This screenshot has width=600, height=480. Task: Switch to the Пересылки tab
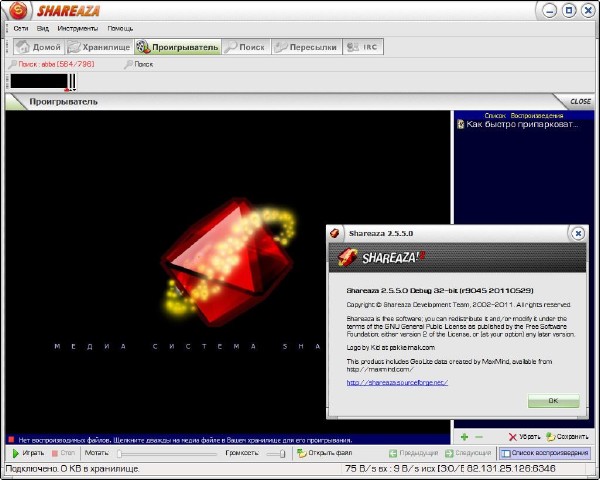pos(309,47)
